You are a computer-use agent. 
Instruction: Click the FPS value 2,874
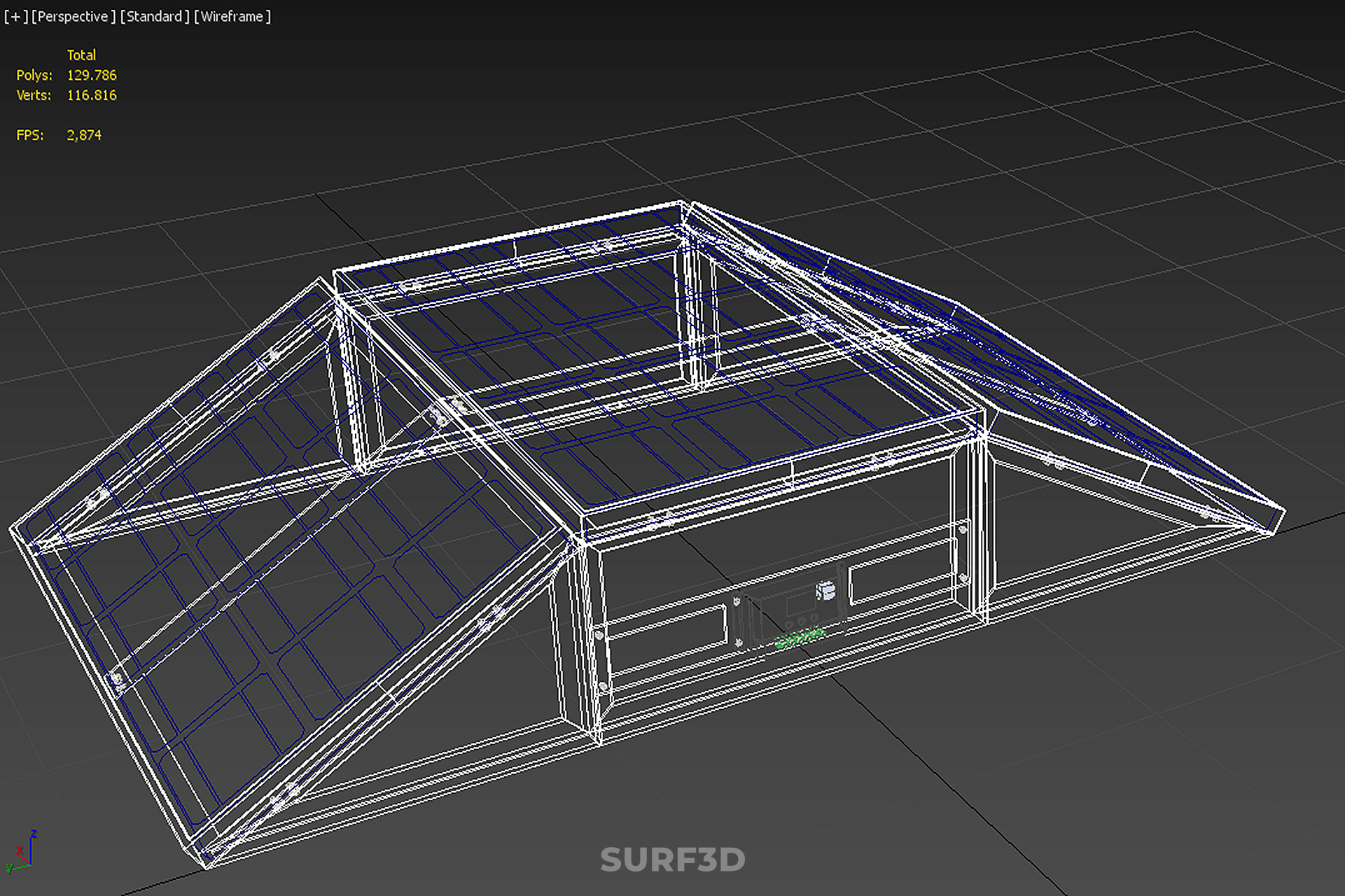point(83,135)
